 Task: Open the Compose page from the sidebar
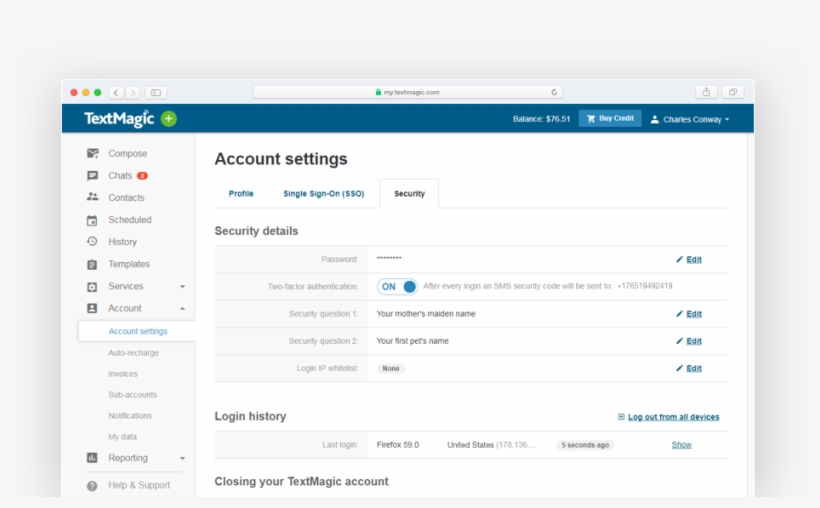pos(127,153)
